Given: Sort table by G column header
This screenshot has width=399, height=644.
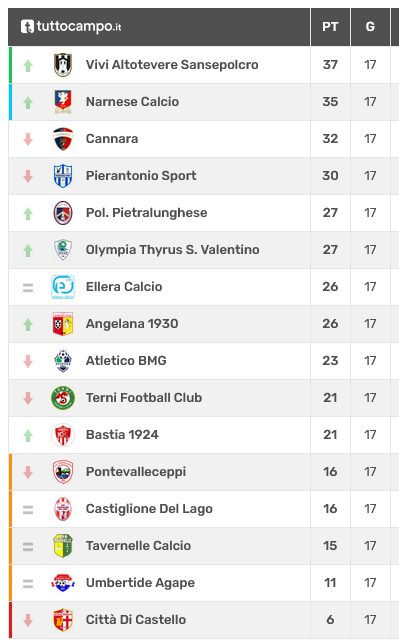Looking at the screenshot, I should (370, 27).
